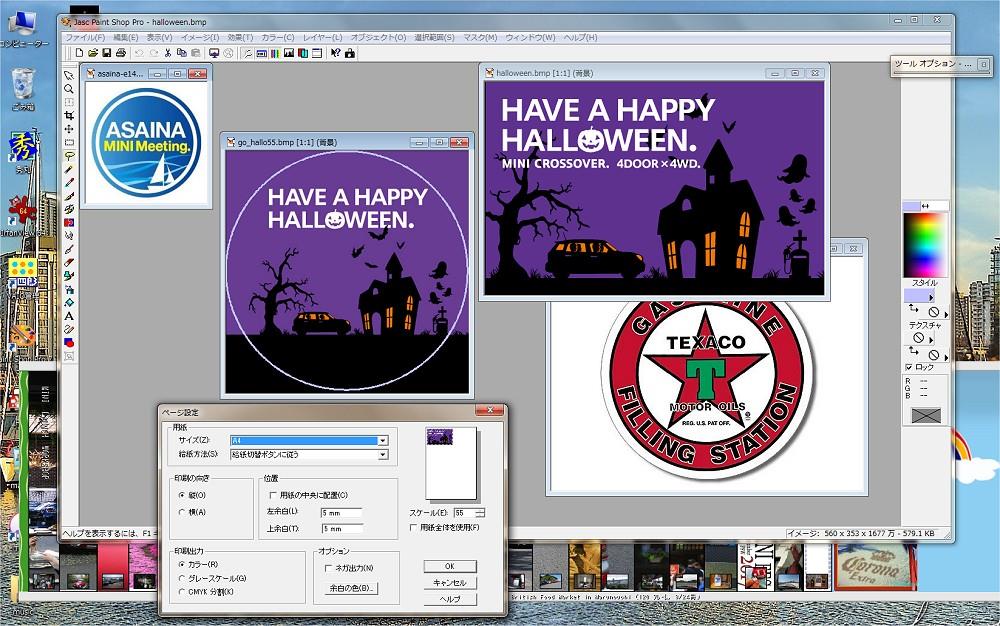Click ヘルプ button in page setup dialog
1000x626 pixels.
click(x=450, y=599)
